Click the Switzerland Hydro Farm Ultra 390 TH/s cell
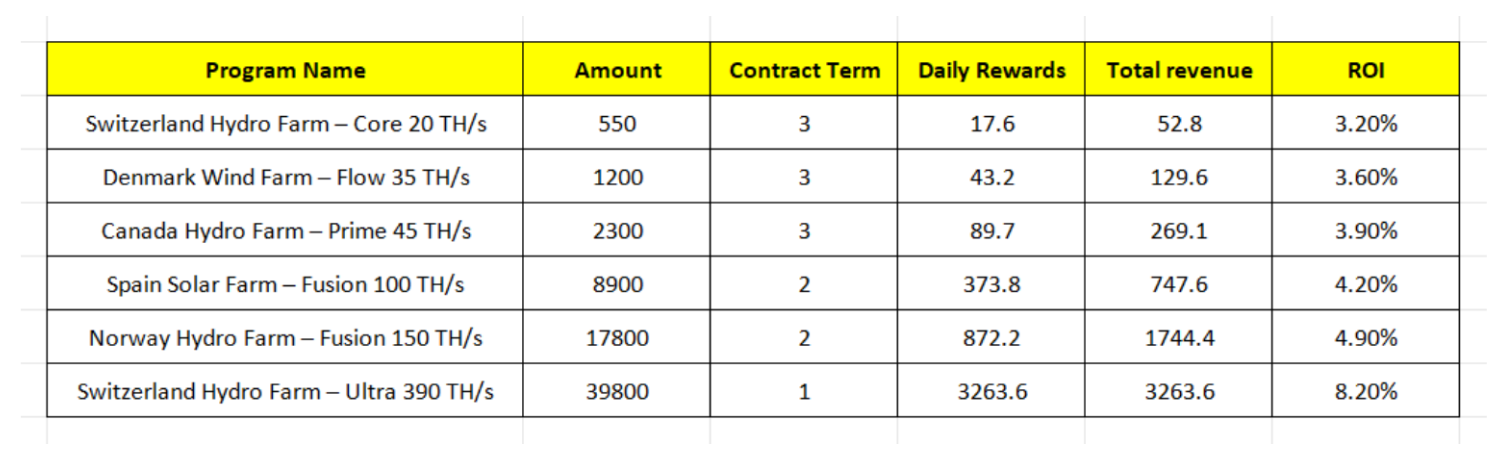 click(285, 391)
